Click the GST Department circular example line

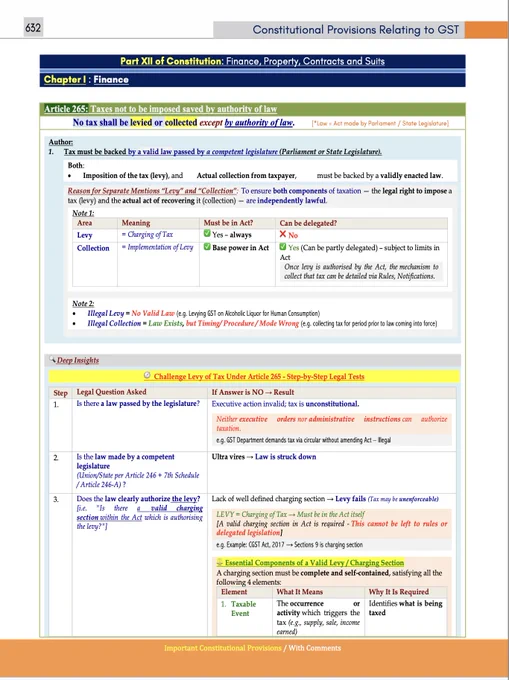pos(303,440)
